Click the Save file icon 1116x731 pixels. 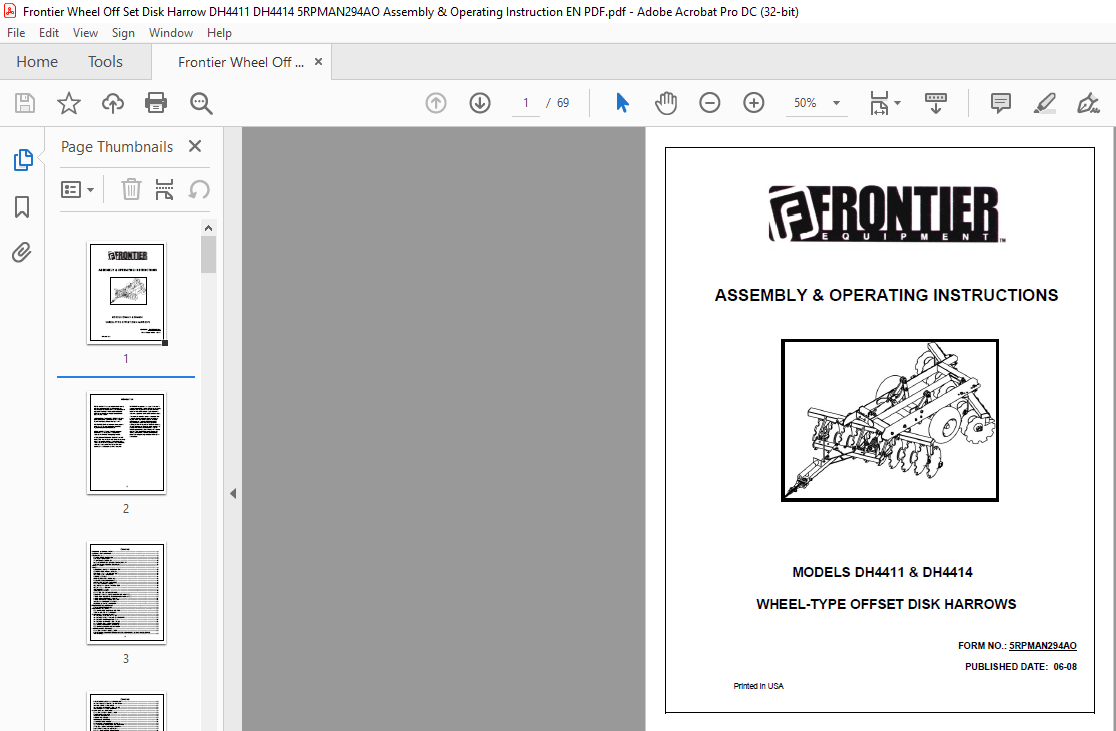(x=25, y=103)
